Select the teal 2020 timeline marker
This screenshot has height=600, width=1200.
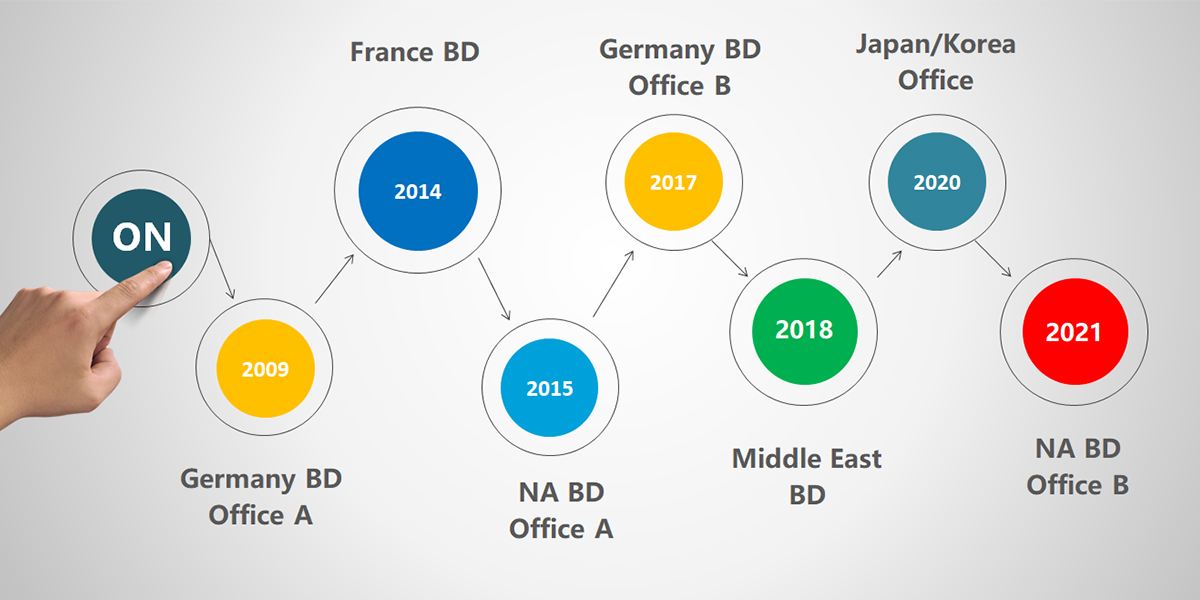click(x=937, y=182)
